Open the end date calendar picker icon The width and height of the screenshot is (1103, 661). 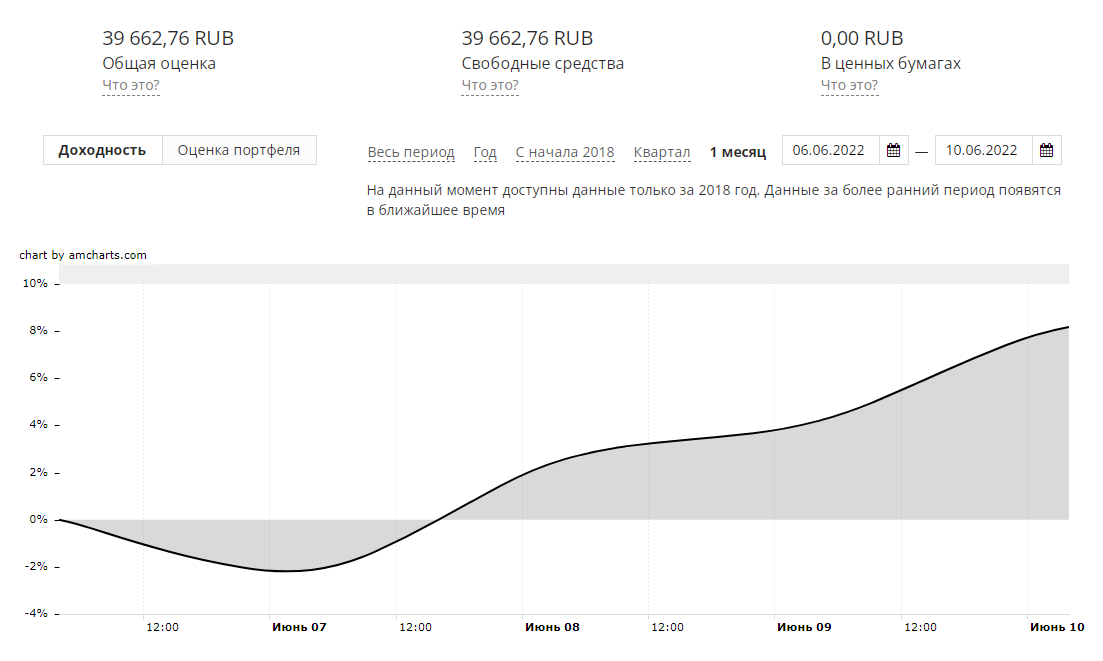[1047, 151]
